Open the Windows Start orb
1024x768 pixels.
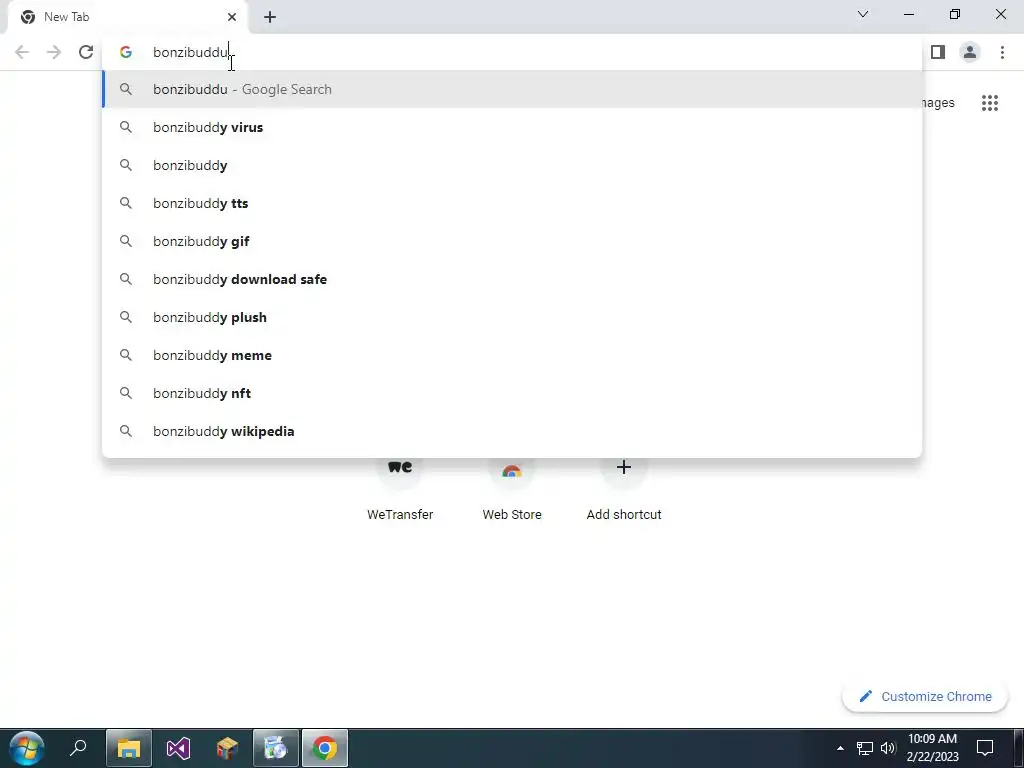click(27, 748)
